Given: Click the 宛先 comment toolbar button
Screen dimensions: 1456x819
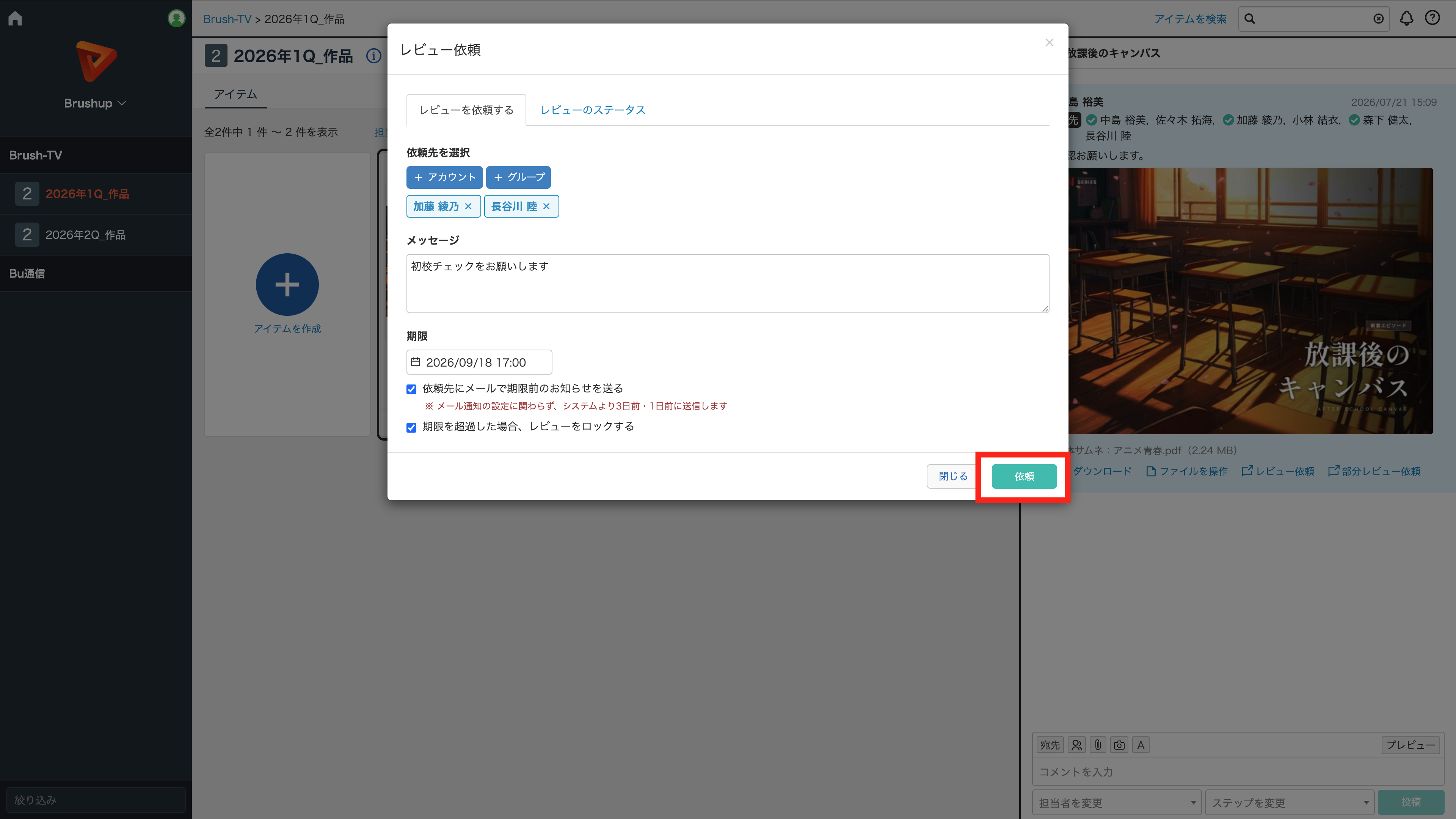Looking at the screenshot, I should click(x=1050, y=745).
